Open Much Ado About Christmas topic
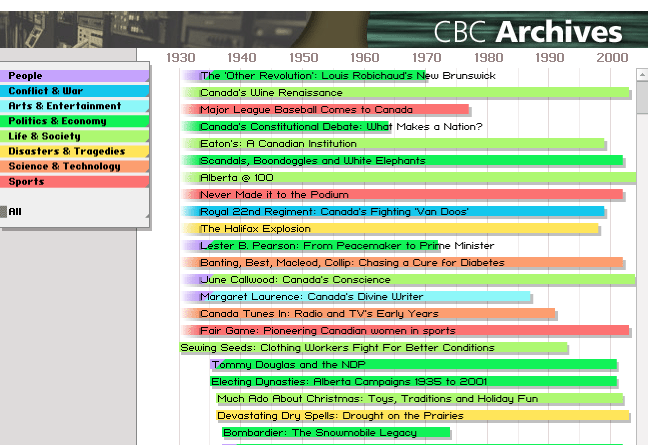The image size is (648, 445). pyautogui.click(x=419, y=398)
